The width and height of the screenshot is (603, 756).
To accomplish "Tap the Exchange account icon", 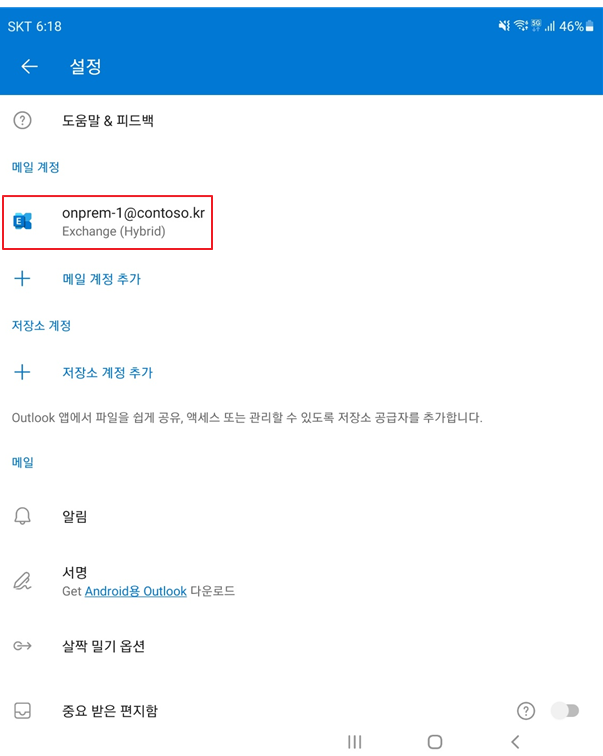I will point(22,221).
